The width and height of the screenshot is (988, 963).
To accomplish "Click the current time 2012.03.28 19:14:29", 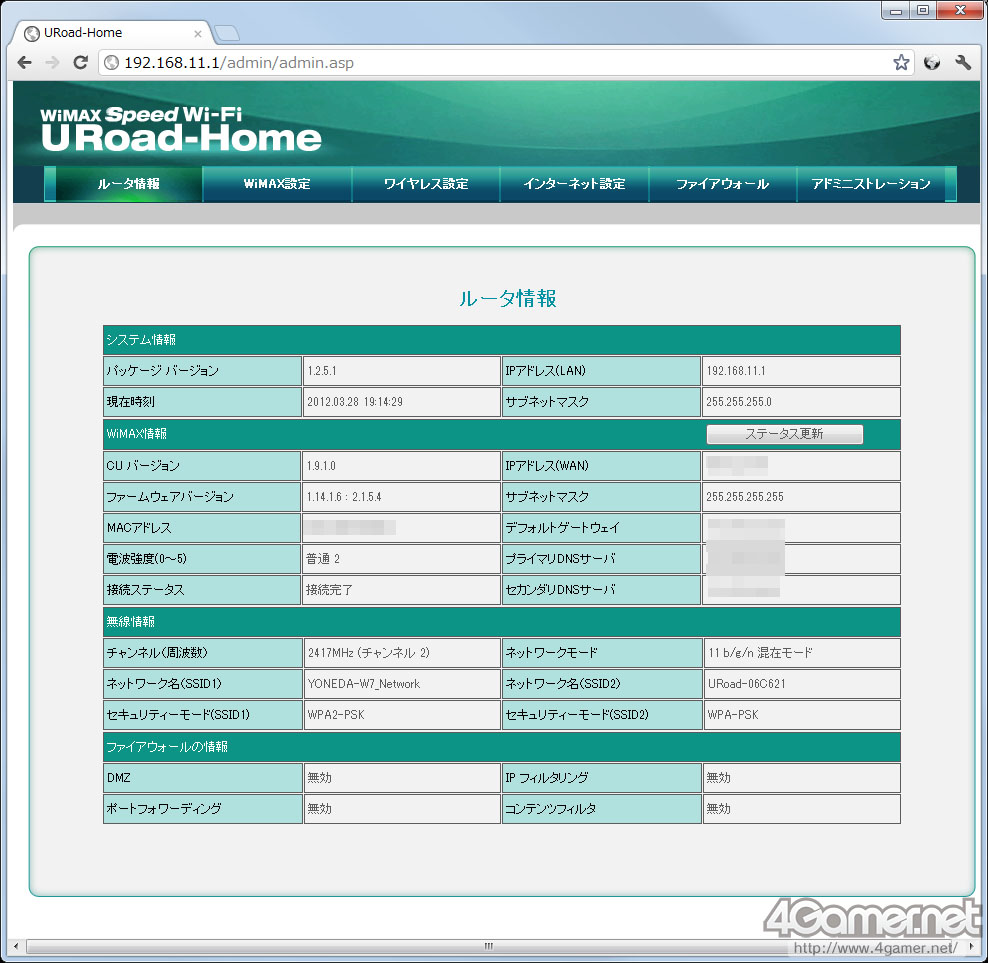I will [355, 401].
